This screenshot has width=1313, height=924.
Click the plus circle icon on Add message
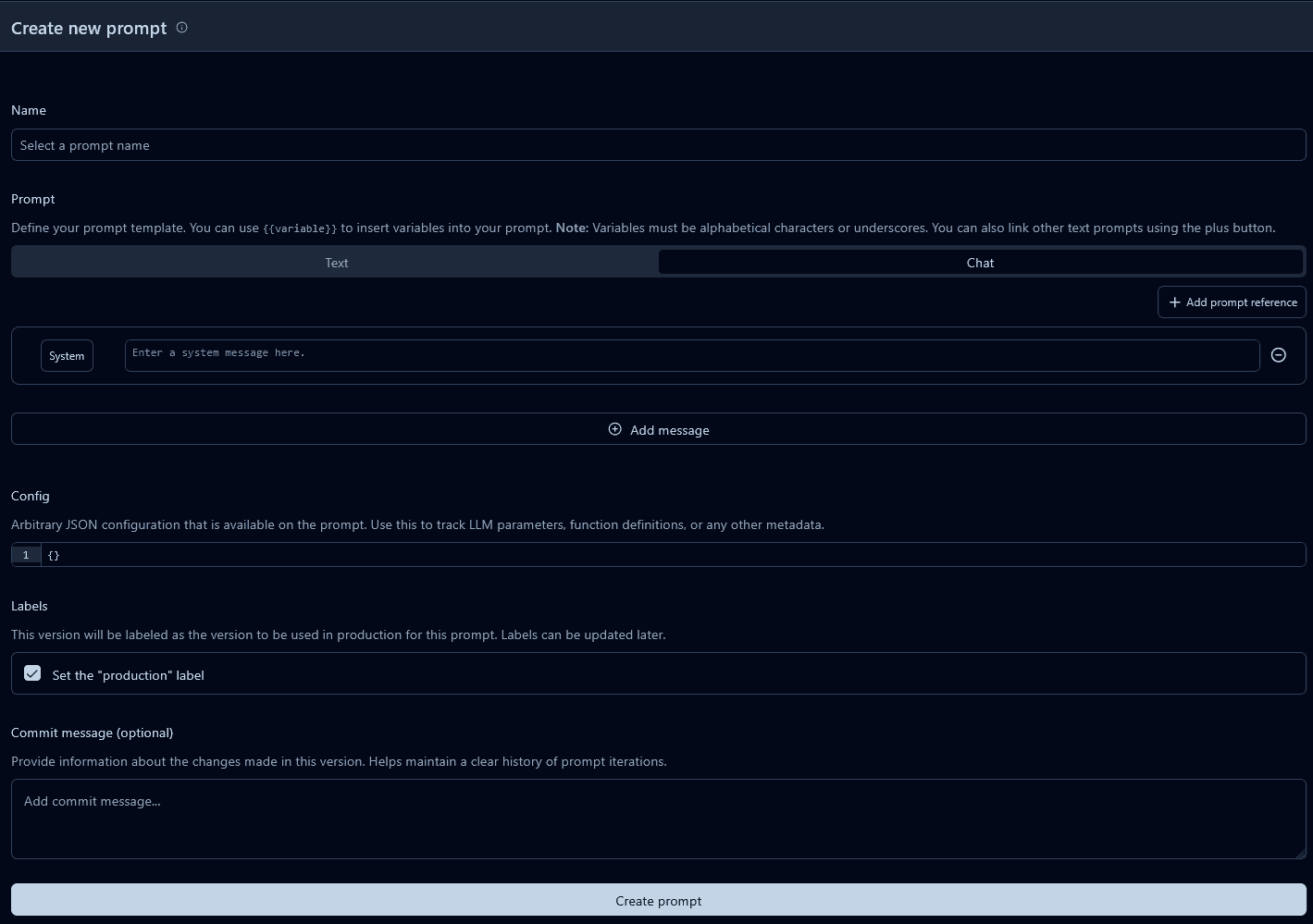pyautogui.click(x=614, y=429)
